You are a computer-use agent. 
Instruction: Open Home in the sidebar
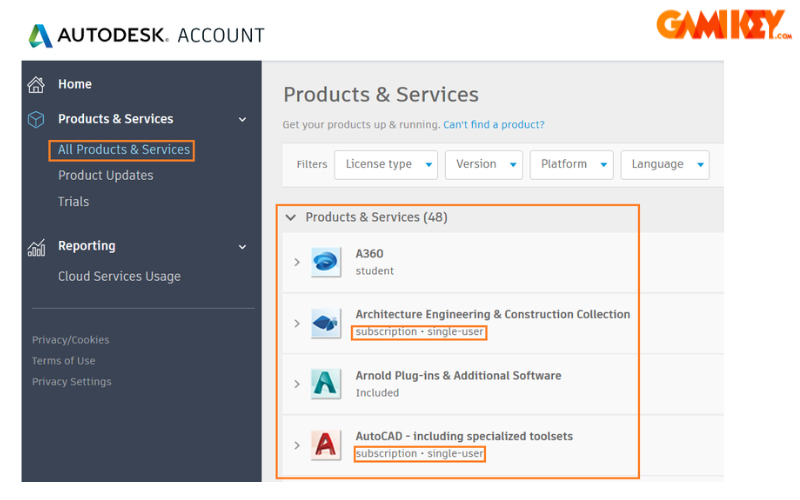74,84
